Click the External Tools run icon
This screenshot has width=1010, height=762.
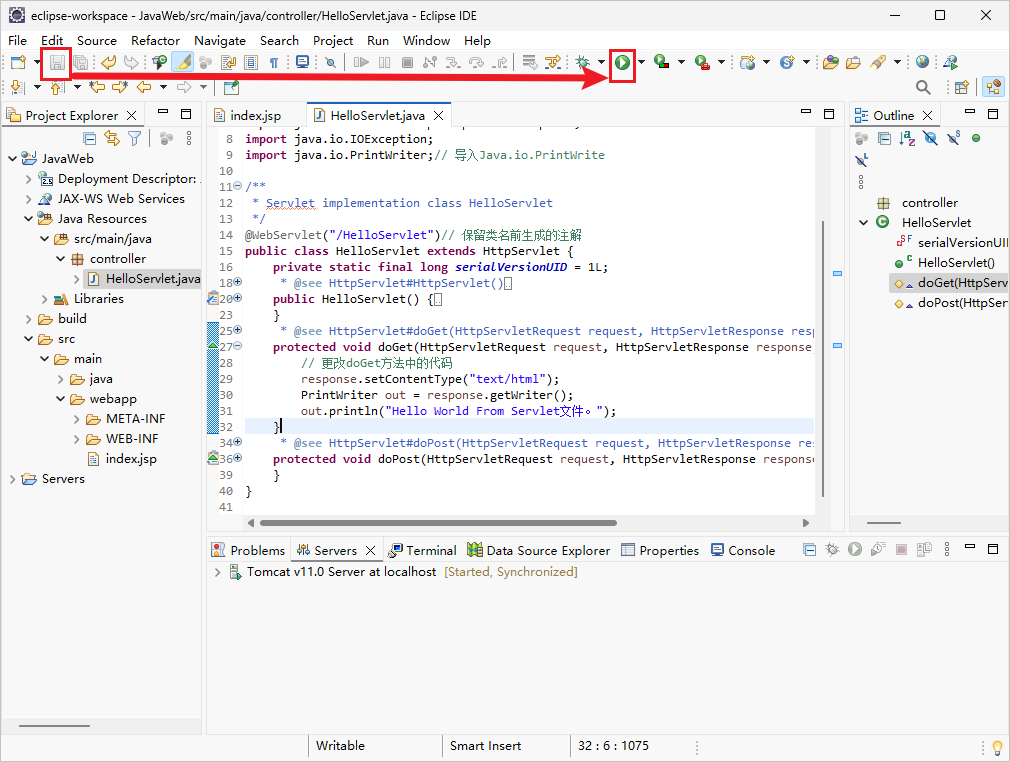click(702, 62)
